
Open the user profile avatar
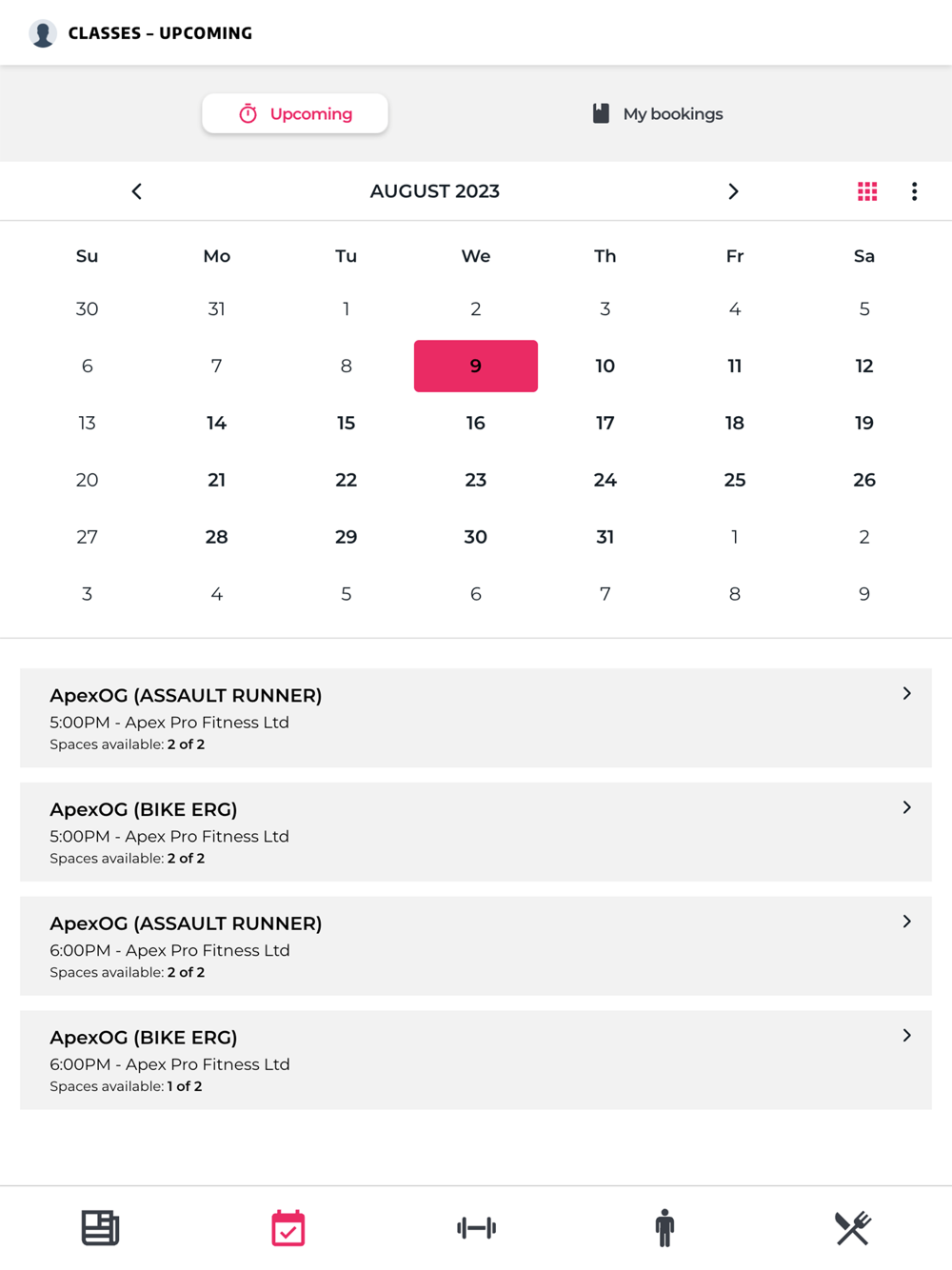click(43, 33)
